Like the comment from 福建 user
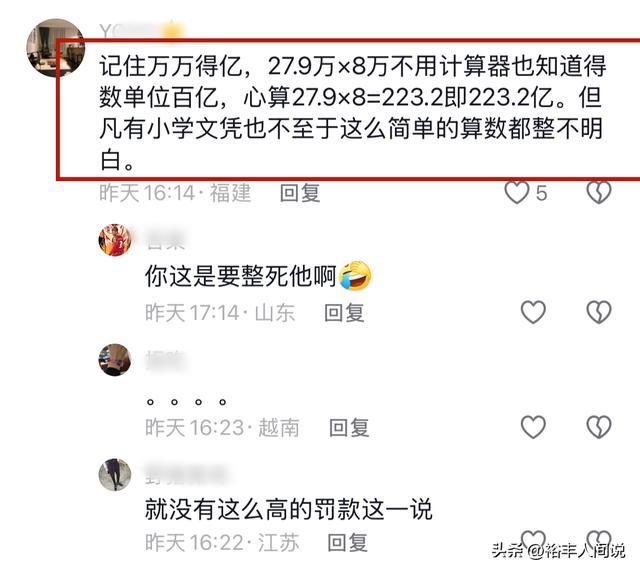The height and width of the screenshot is (573, 640). pyautogui.click(x=517, y=192)
